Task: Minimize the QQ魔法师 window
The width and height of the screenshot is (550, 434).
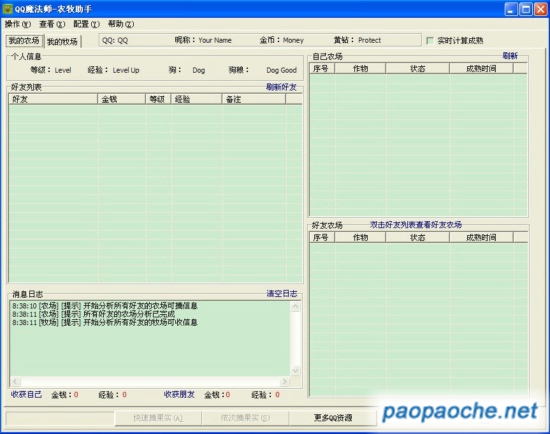Action: pos(511,9)
